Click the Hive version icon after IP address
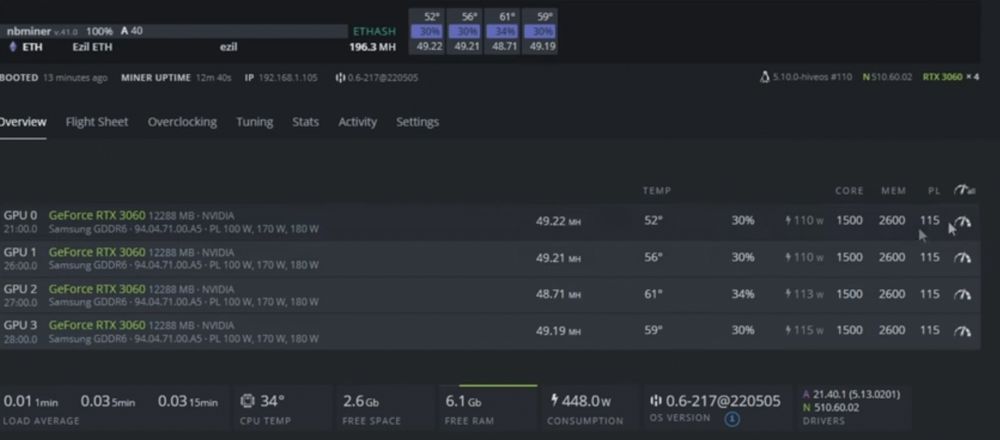Screen dimensions: 1000x440 [x=341, y=78]
